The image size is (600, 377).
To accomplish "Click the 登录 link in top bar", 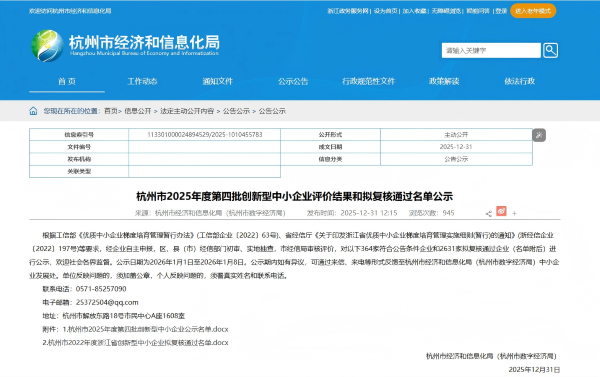I will tap(501, 11).
